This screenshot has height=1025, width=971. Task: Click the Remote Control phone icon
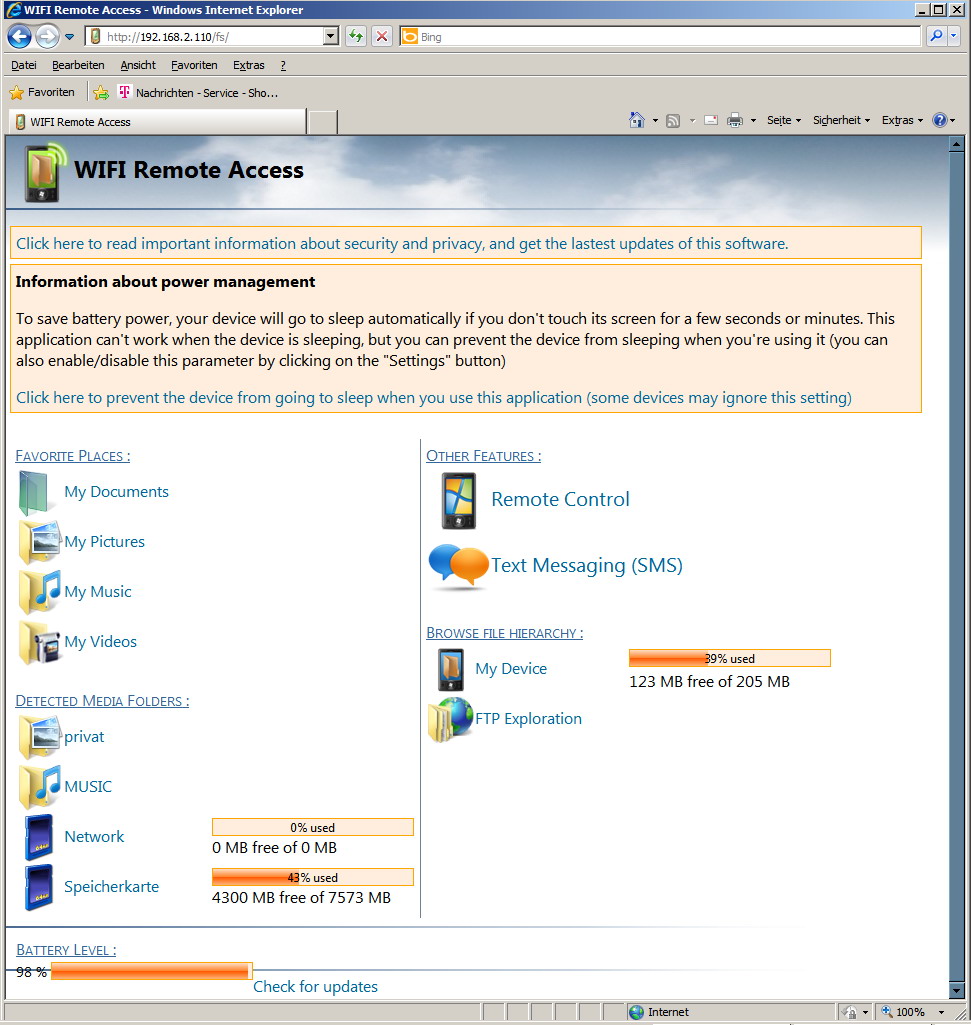point(458,501)
